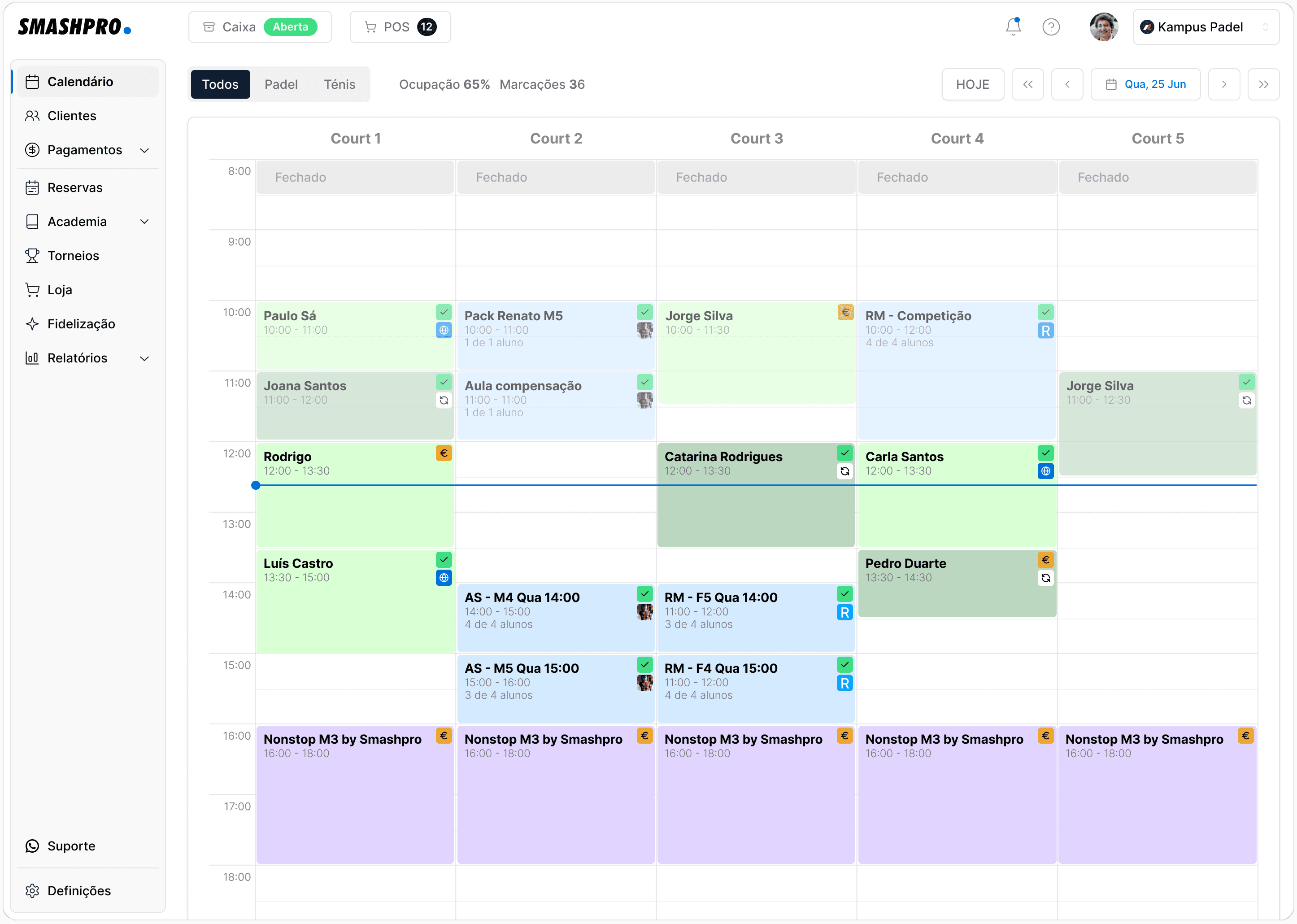Open the Kampus Padel club dropdown
The height and width of the screenshot is (924, 1297).
1206,27
